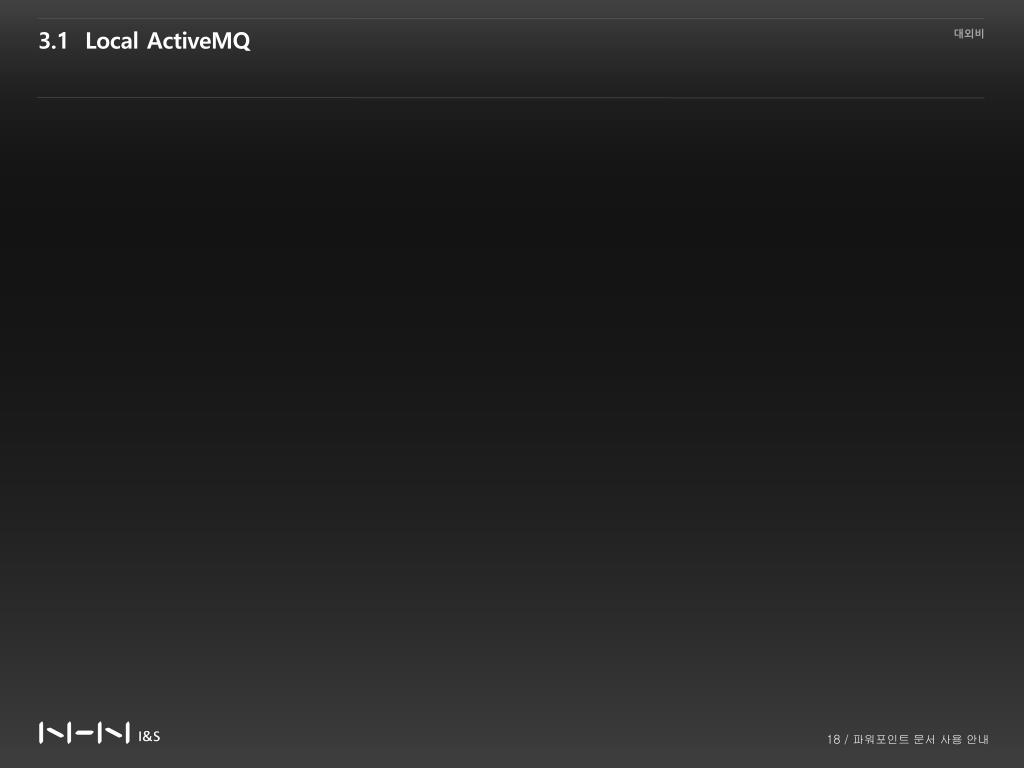
Task: Click the section number 3.1
Action: pos(53,40)
